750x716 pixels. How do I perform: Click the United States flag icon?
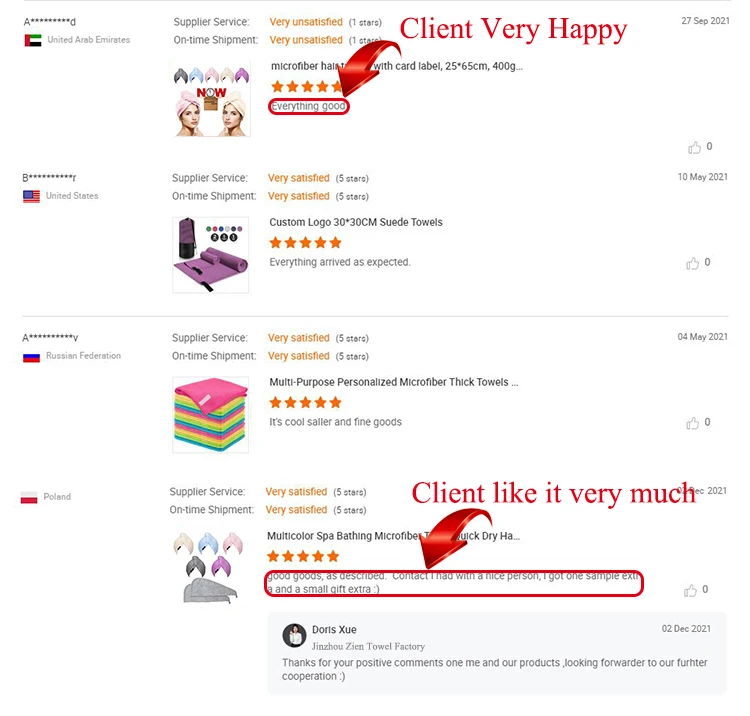coord(32,196)
